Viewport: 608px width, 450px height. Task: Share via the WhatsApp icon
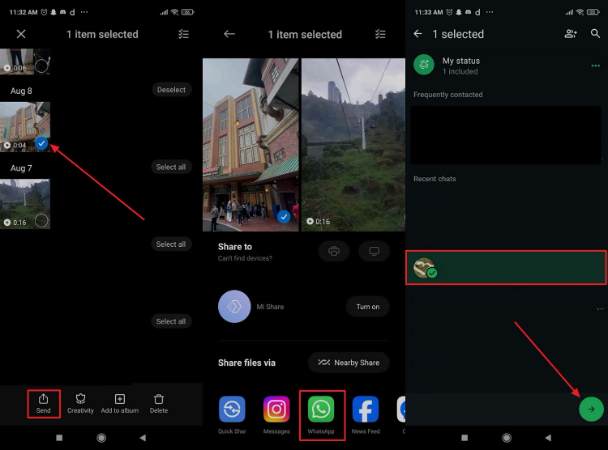(321, 409)
